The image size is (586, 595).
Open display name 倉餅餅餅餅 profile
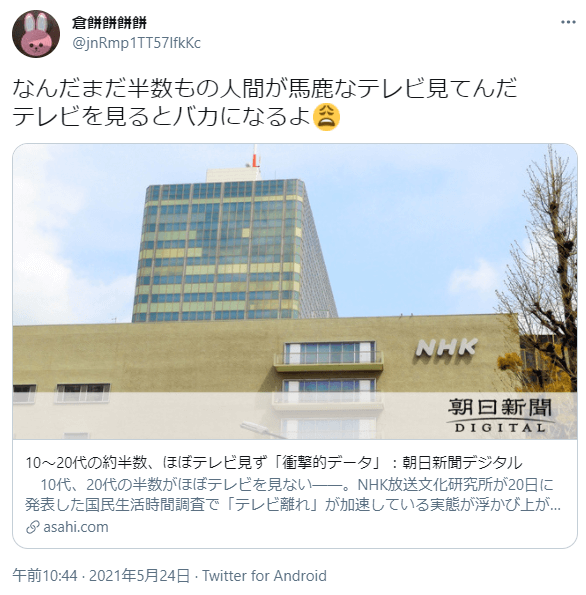click(x=109, y=23)
